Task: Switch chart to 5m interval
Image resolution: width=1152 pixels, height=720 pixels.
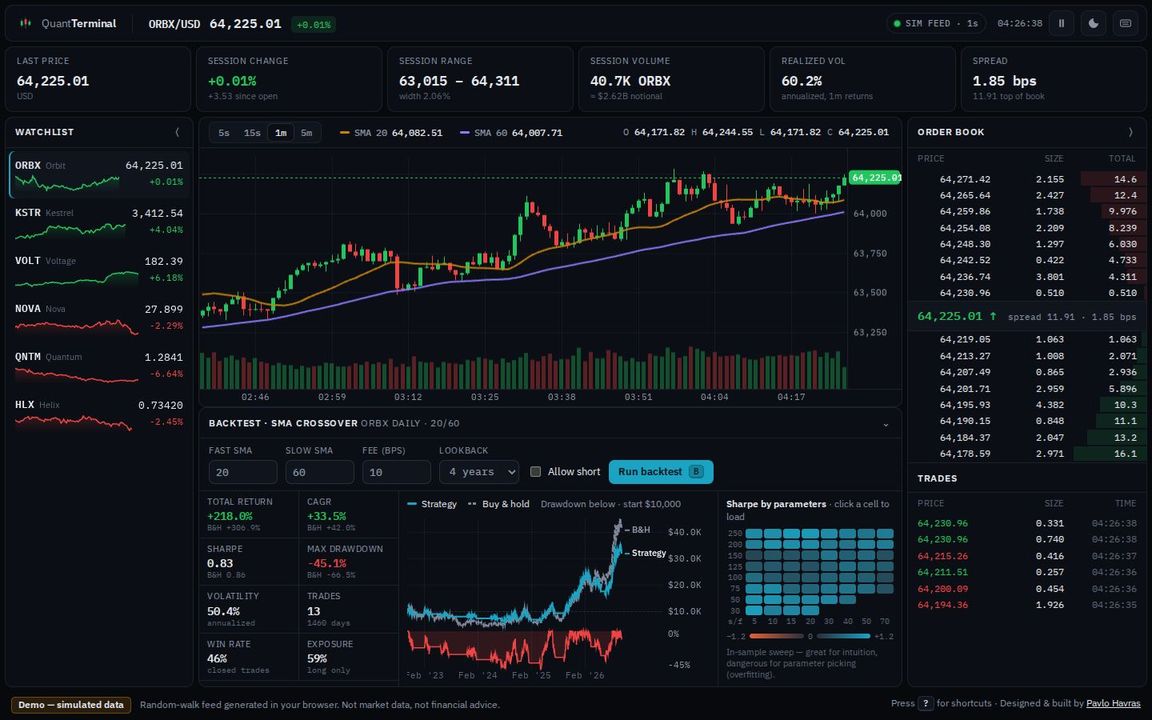Action: point(306,133)
